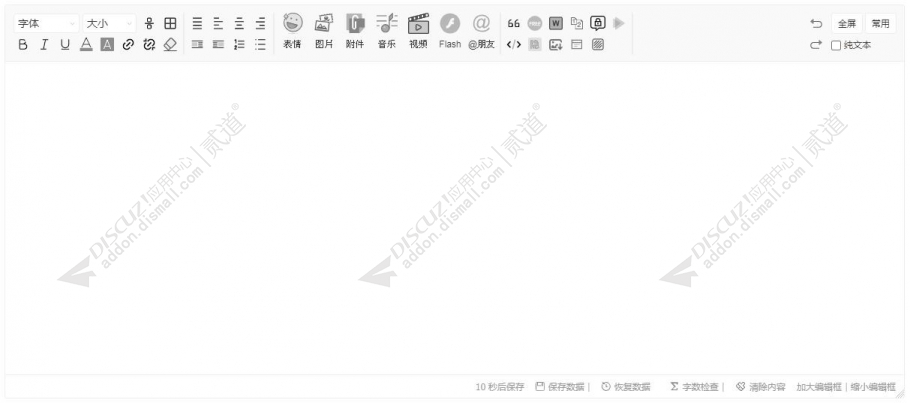Click the 全屏 fullscreen button
The width and height of the screenshot is (910, 403).
847,23
